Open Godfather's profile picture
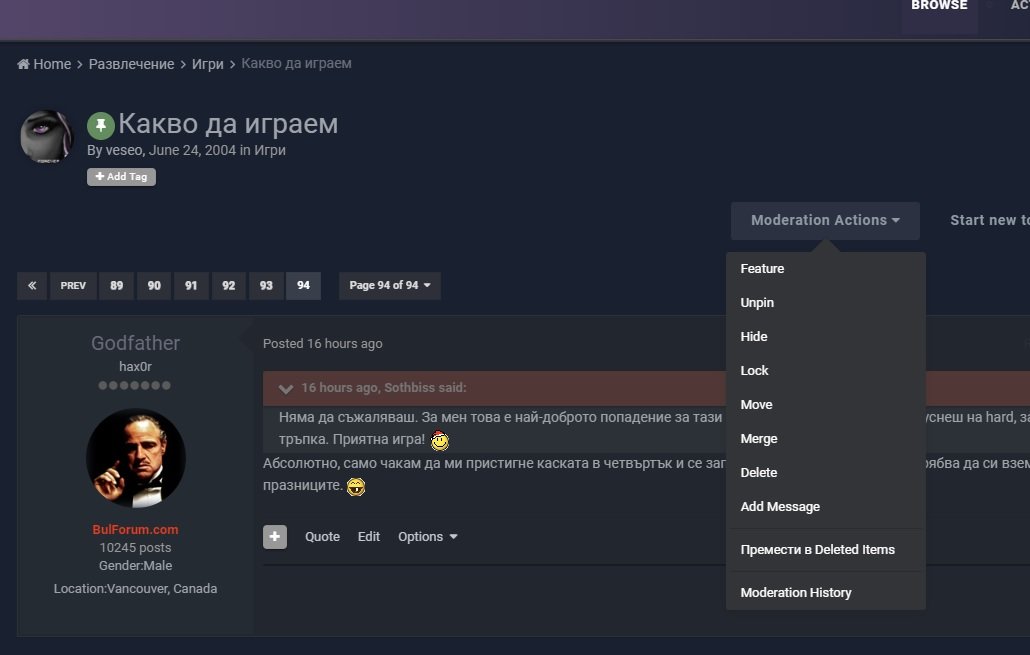 click(x=136, y=458)
